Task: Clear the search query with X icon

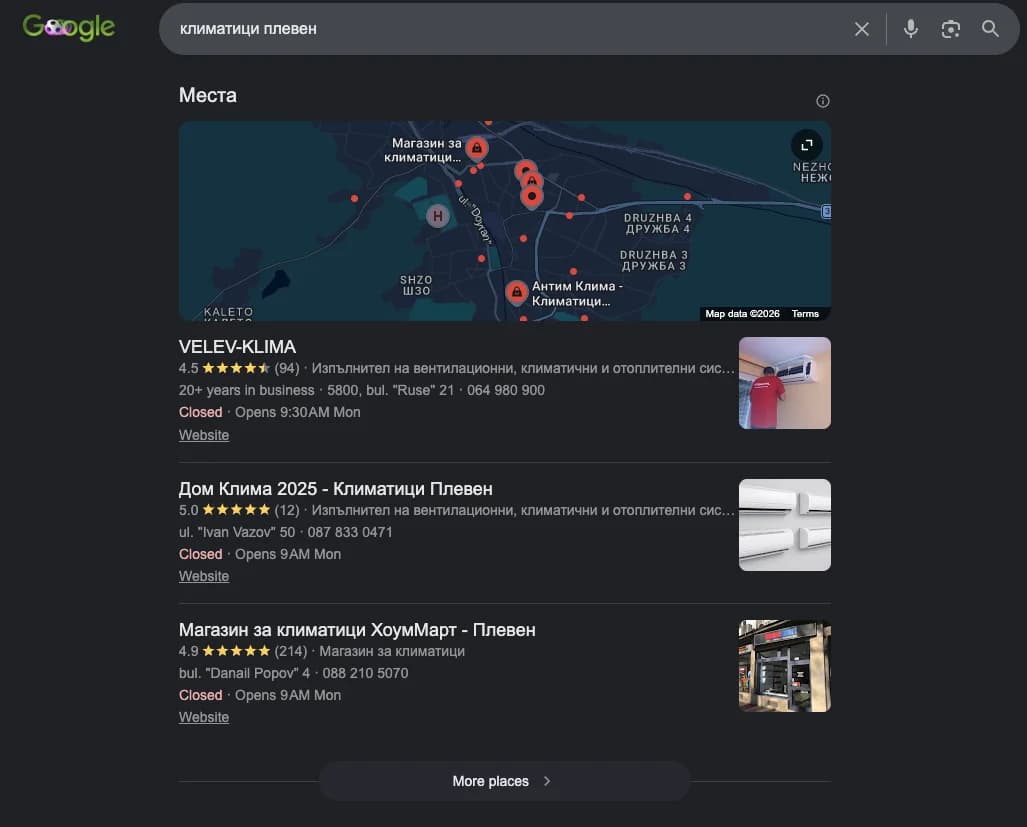Action: coord(861,29)
